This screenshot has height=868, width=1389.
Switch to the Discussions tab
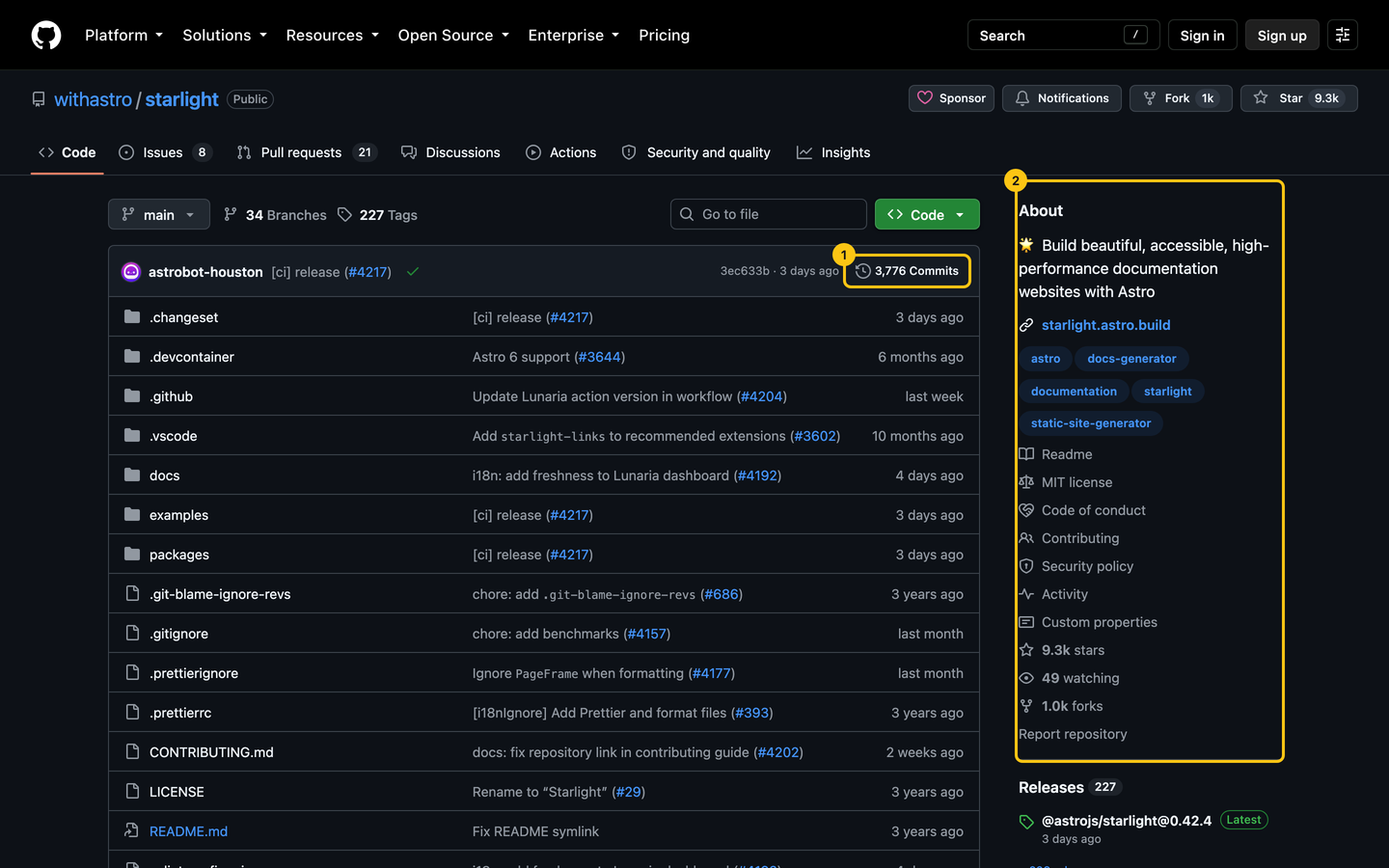tap(450, 152)
